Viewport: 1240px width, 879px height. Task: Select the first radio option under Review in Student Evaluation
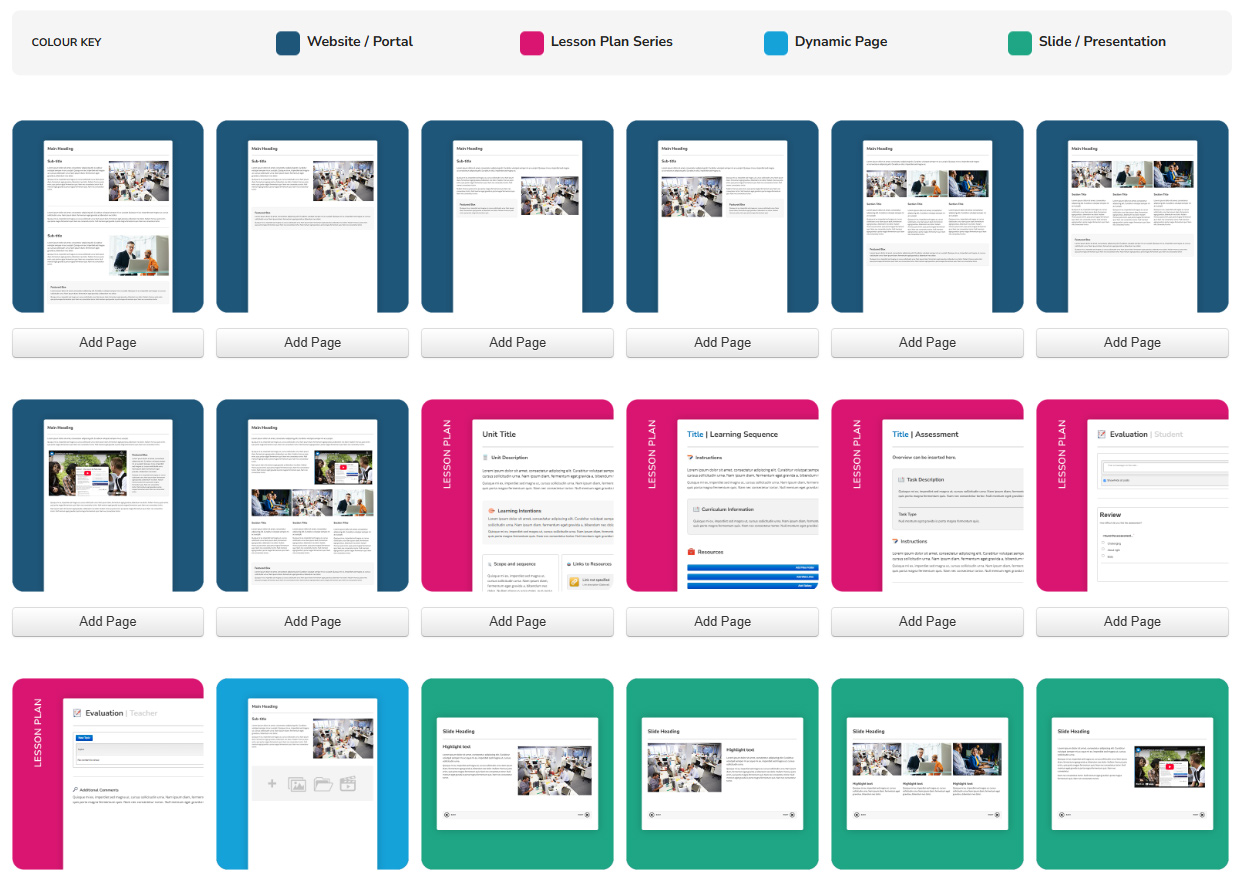[1103, 543]
